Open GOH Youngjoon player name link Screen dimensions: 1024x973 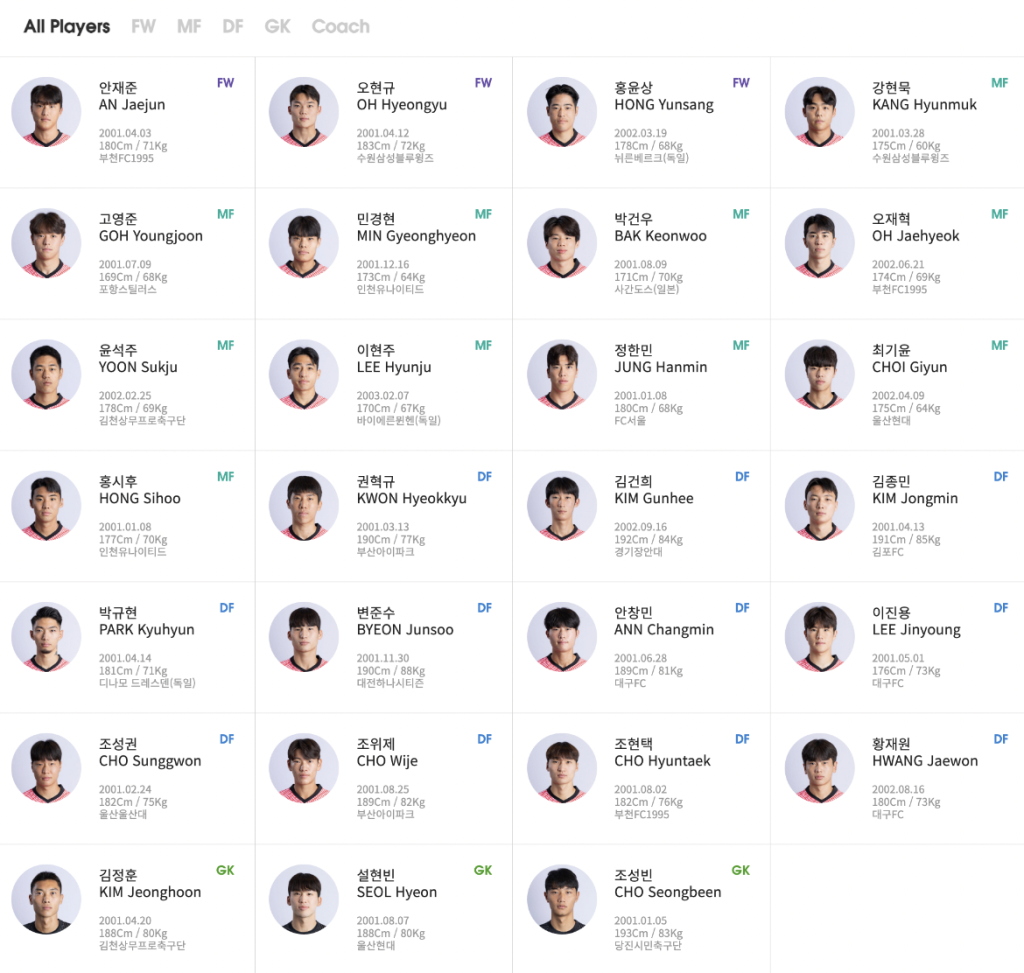pyautogui.click(x=151, y=237)
